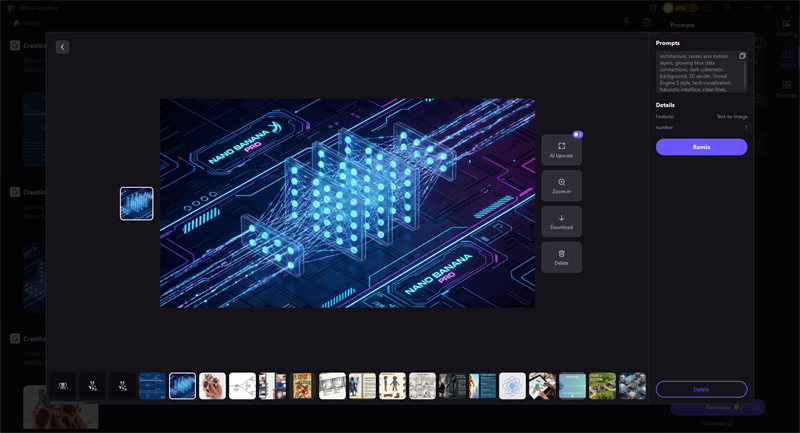Viewport: 800px width, 433px height.
Task: Open the character sheet thumbnail
Action: 392,386
